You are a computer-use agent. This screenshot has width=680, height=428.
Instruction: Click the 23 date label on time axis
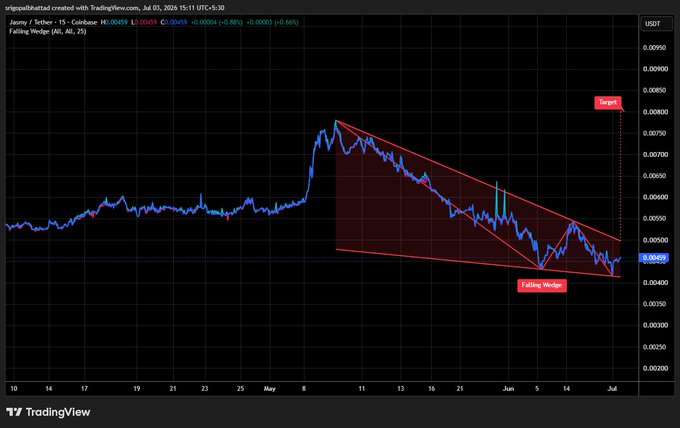tap(205, 389)
